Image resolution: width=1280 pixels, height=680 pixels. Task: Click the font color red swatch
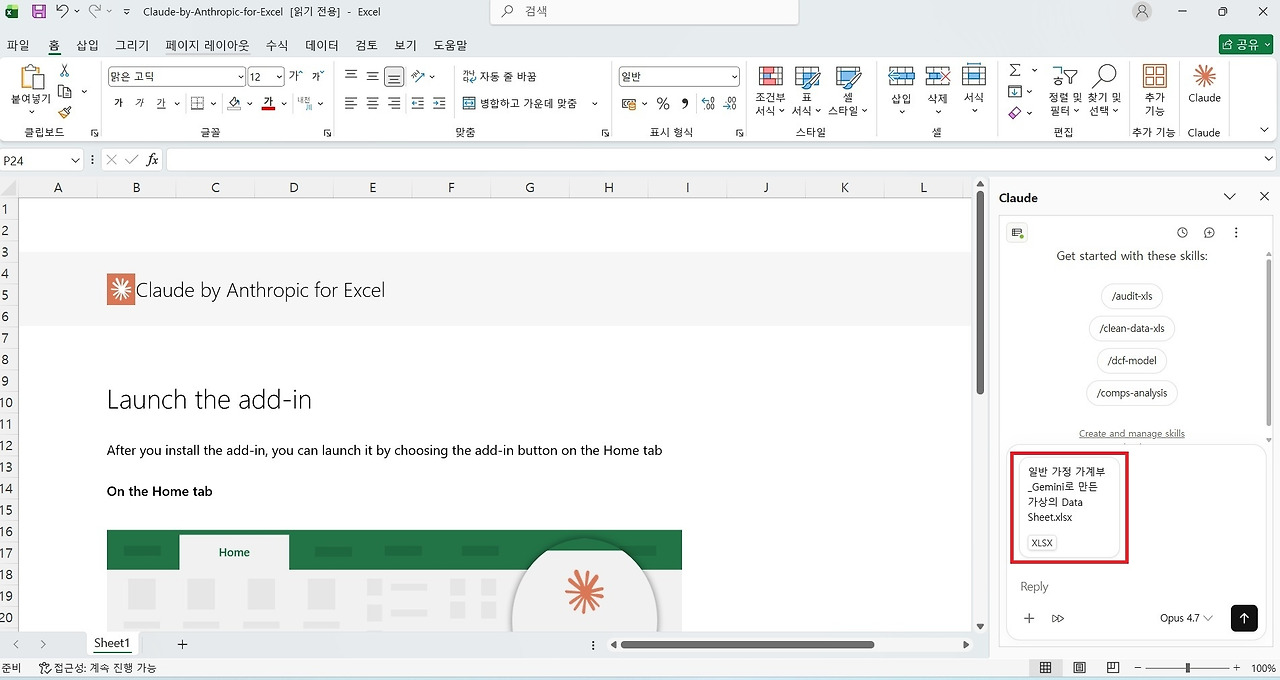pyautogui.click(x=268, y=104)
